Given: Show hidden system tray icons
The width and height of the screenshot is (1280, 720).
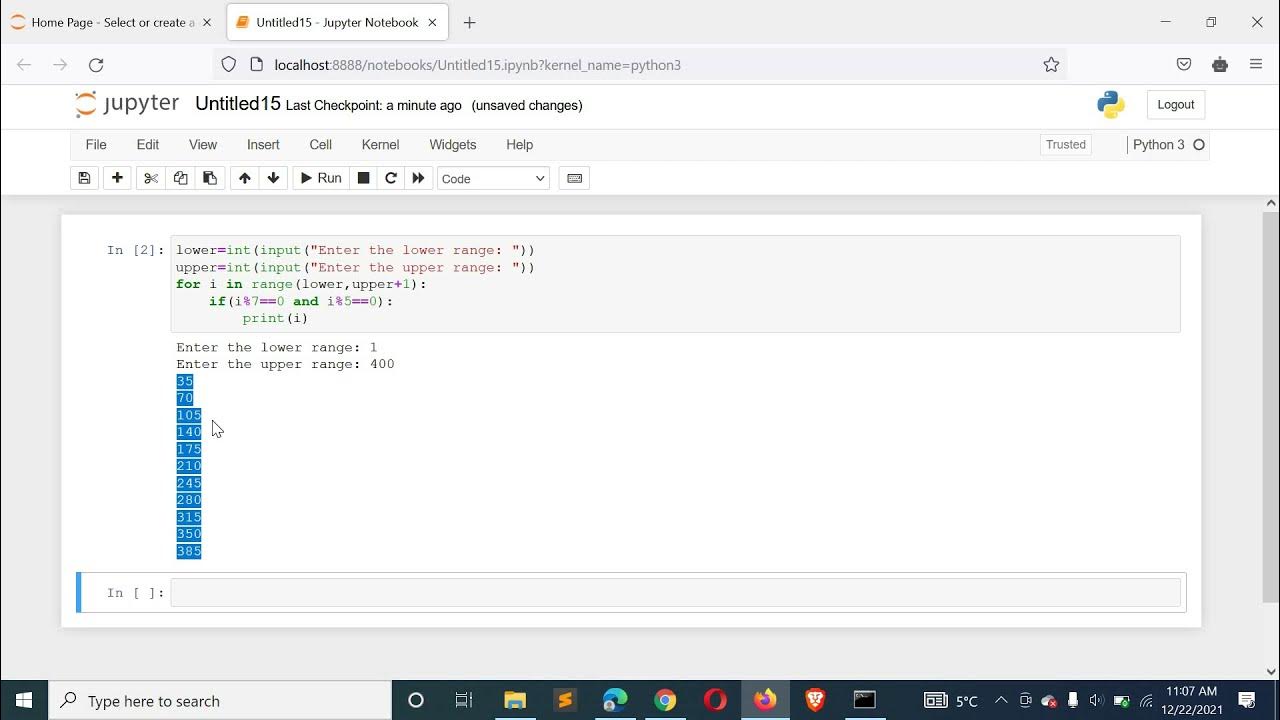Looking at the screenshot, I should click(1001, 700).
